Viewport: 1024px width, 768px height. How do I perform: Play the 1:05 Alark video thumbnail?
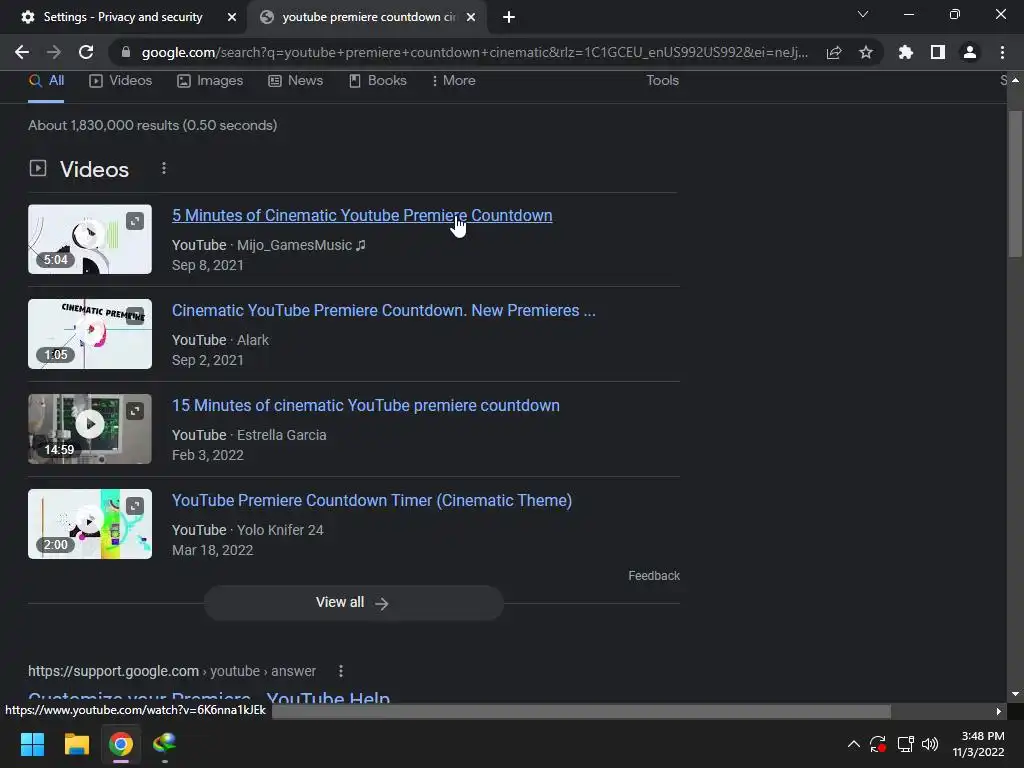(x=90, y=334)
